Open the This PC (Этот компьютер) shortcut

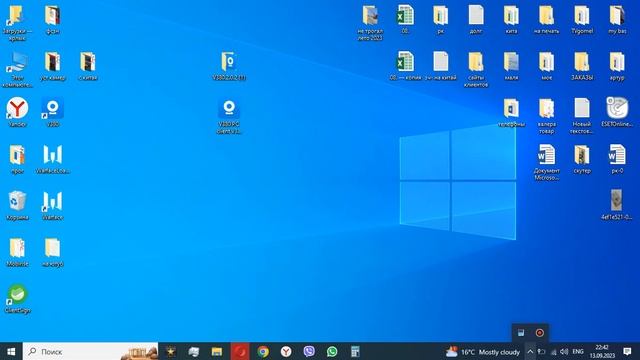click(x=17, y=62)
